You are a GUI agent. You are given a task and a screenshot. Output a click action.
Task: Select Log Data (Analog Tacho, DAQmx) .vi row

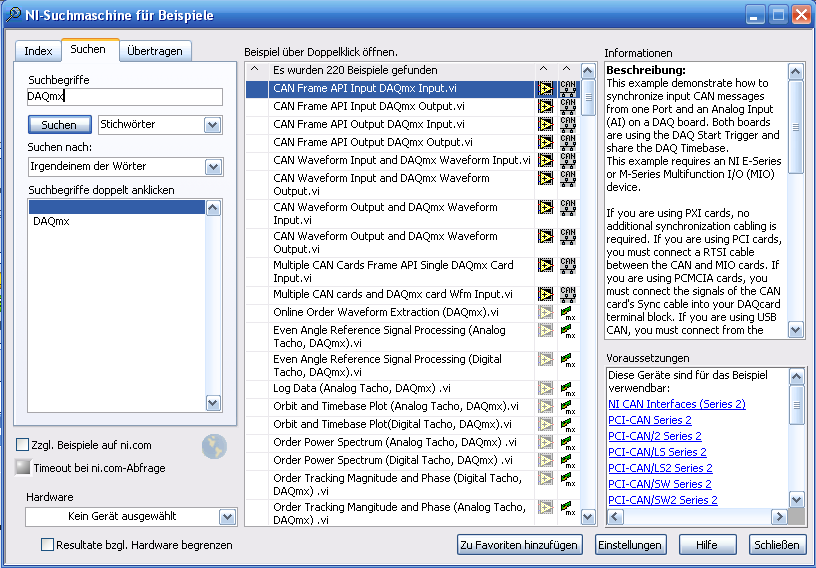click(x=401, y=388)
